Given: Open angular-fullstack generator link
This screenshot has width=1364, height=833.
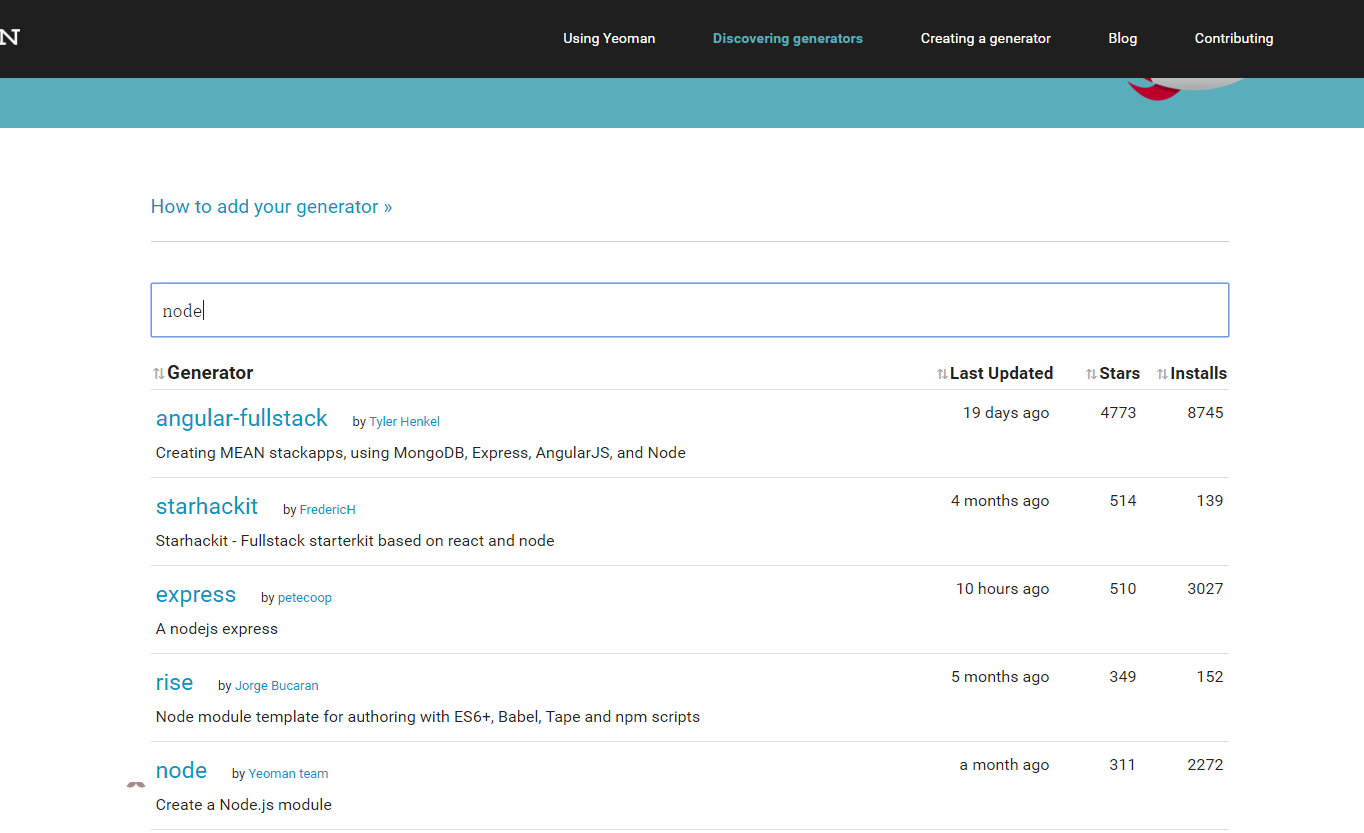Looking at the screenshot, I should 242,418.
